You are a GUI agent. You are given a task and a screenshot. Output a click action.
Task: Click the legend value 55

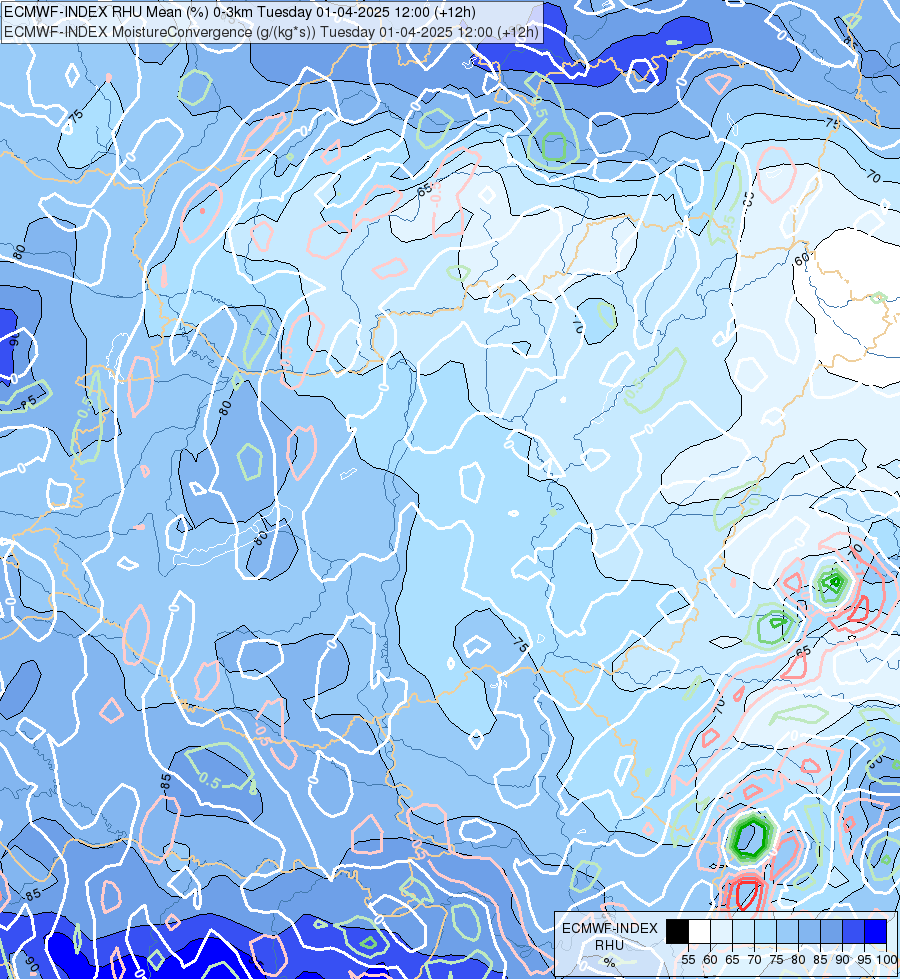688,960
